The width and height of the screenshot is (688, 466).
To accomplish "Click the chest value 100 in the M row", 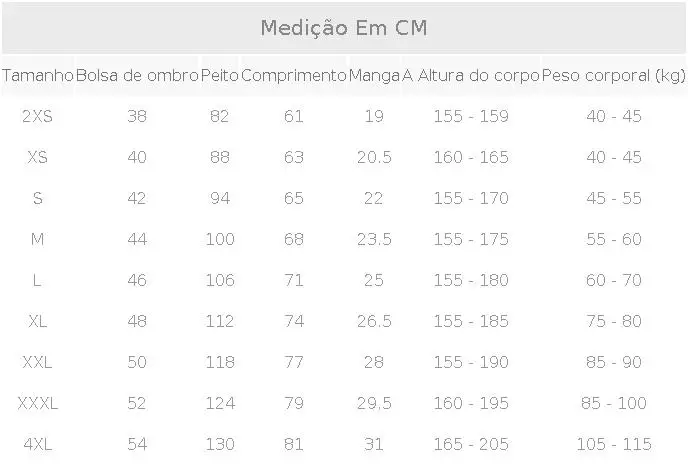I will click(x=219, y=239).
